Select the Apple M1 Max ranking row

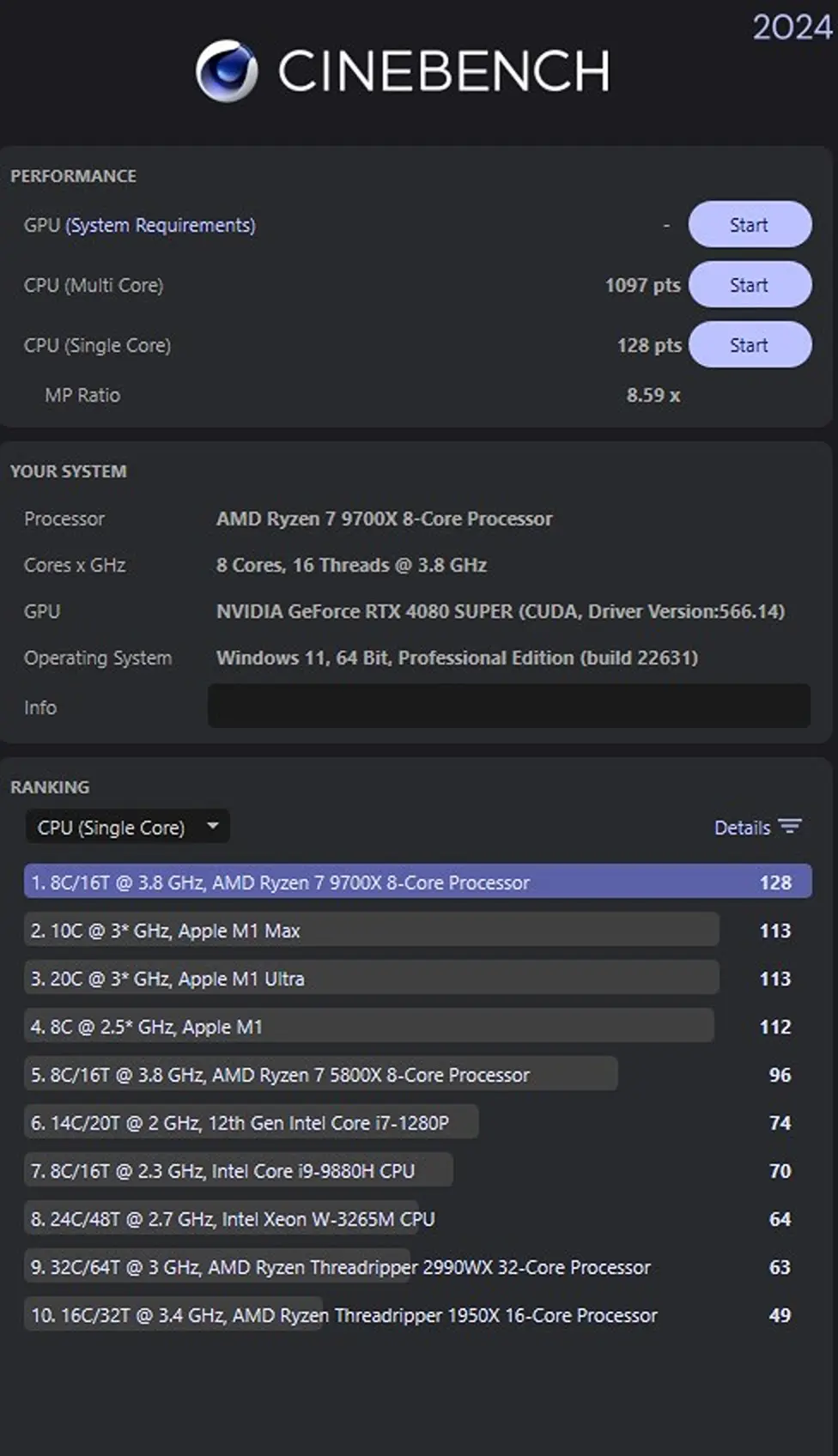point(417,930)
